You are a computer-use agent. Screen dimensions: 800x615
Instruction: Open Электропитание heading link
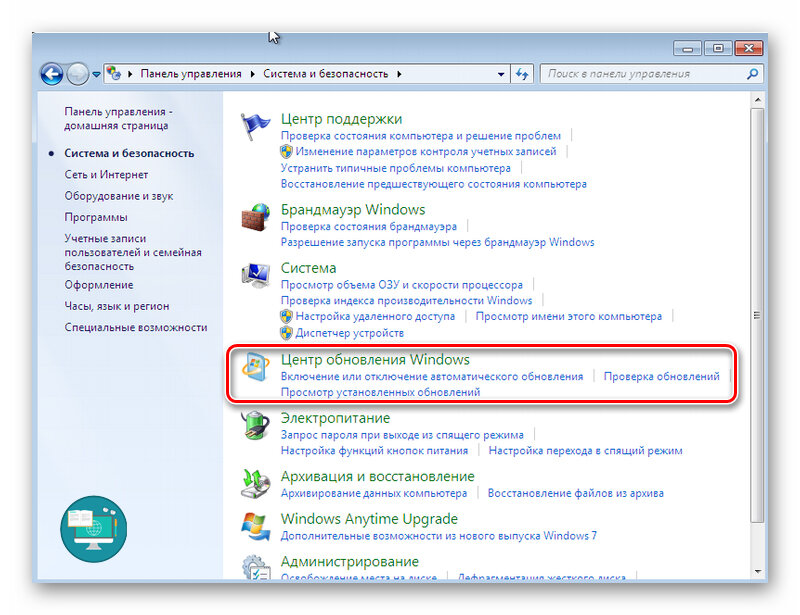pos(335,418)
